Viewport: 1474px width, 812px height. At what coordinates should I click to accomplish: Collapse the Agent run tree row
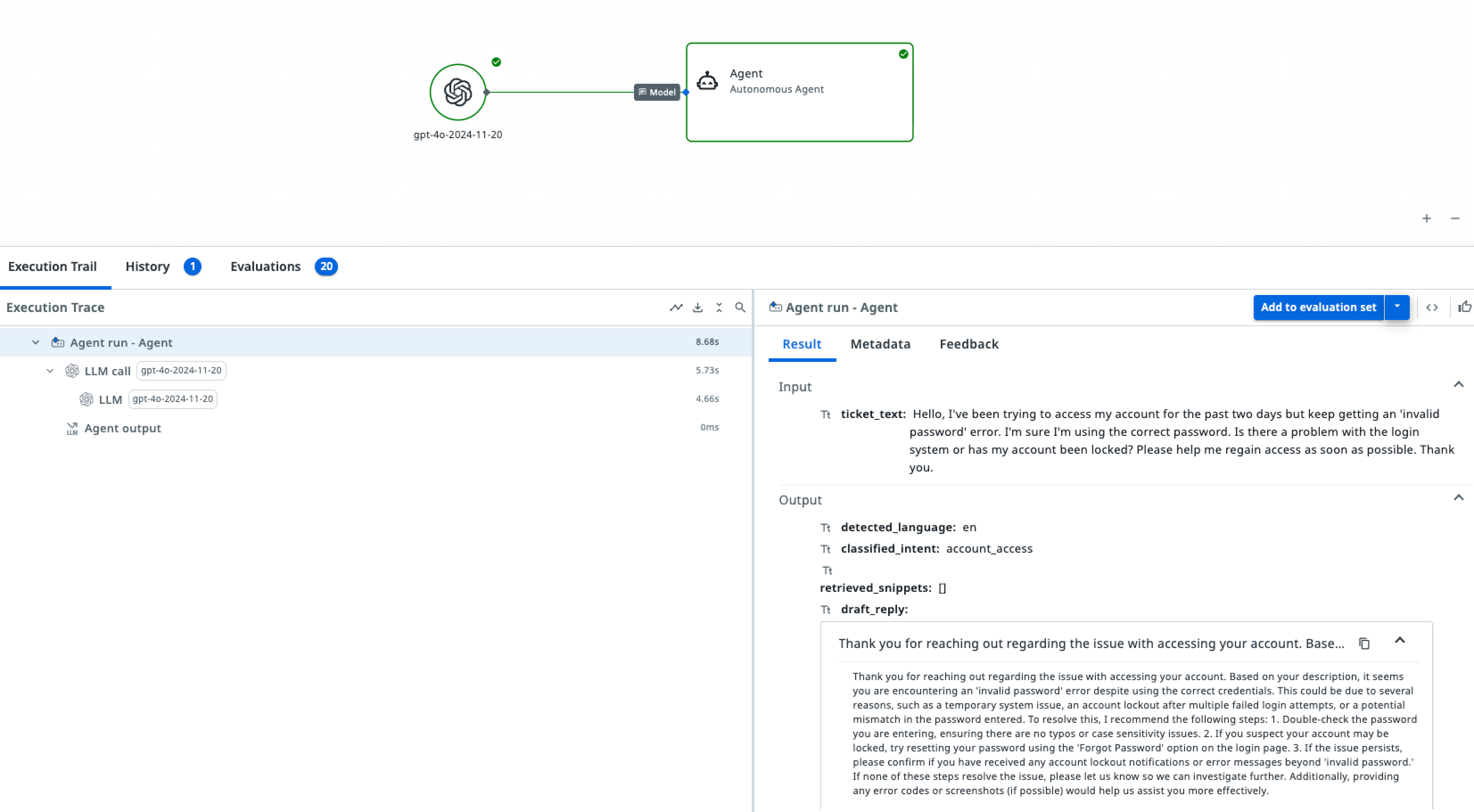(36, 343)
